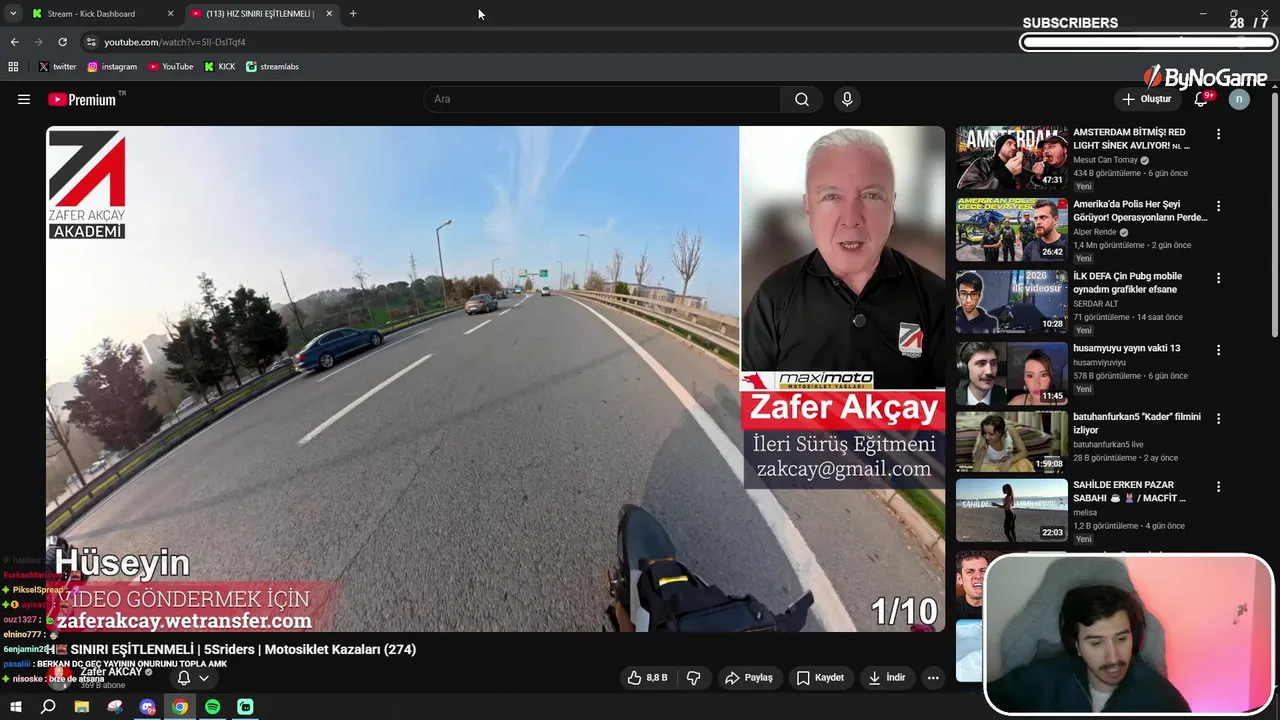Open SAHİLDE ERKEN PAZAR SABAHI thumbnail
The image size is (1280, 720).
1012,510
